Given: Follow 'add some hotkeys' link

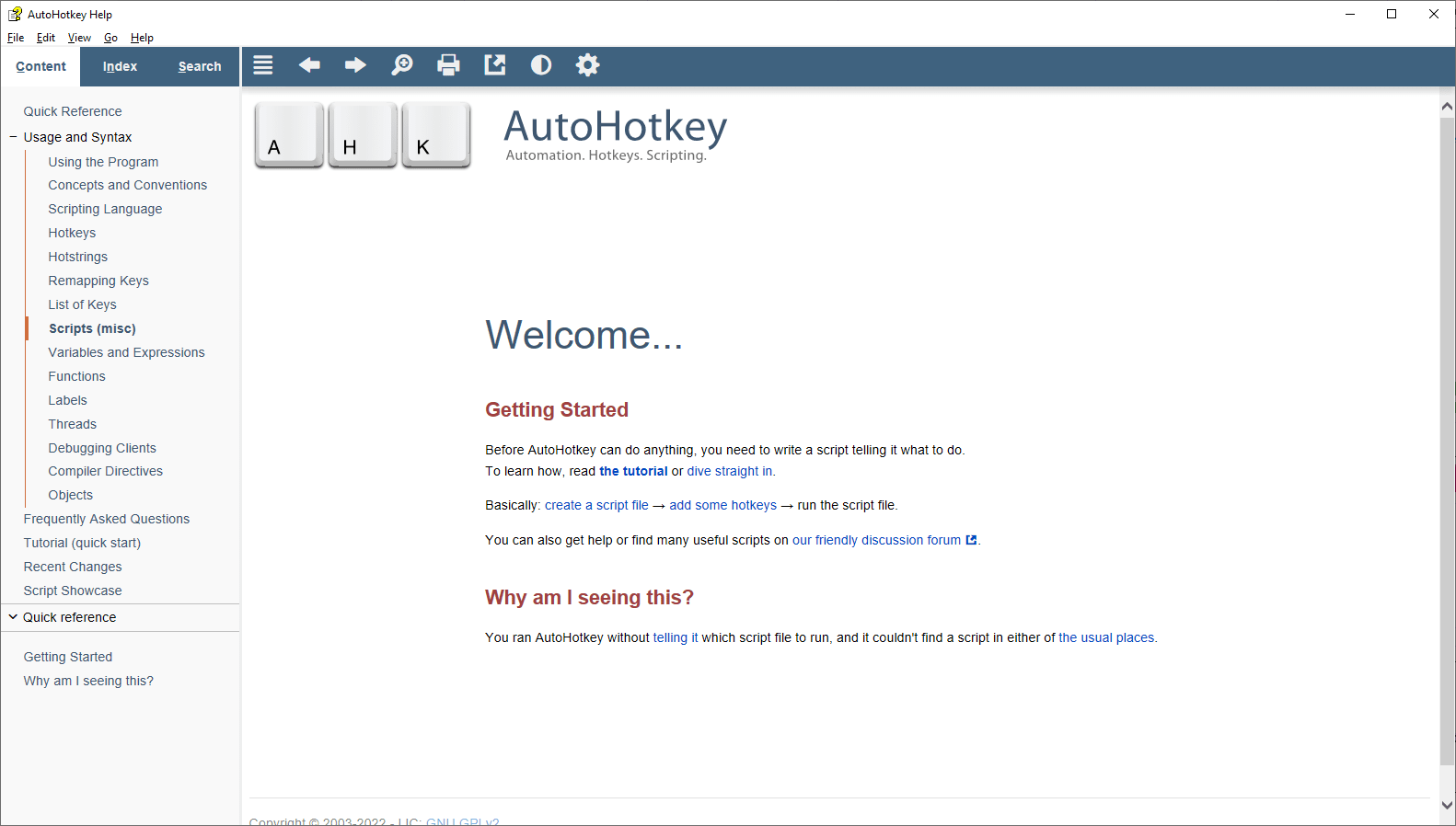Looking at the screenshot, I should [722, 505].
